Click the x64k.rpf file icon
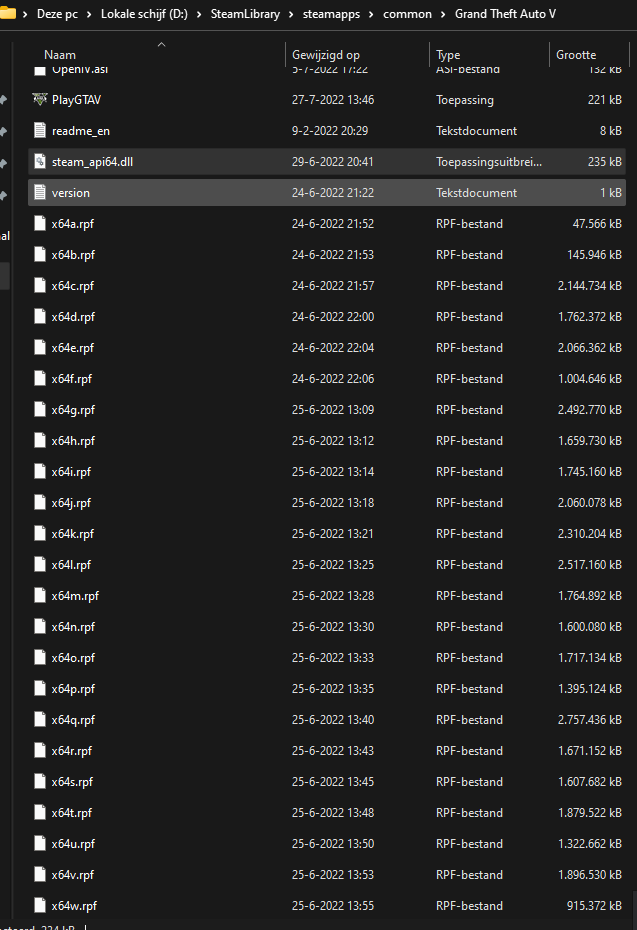Viewport: 637px width, 930px height. pyautogui.click(x=40, y=533)
